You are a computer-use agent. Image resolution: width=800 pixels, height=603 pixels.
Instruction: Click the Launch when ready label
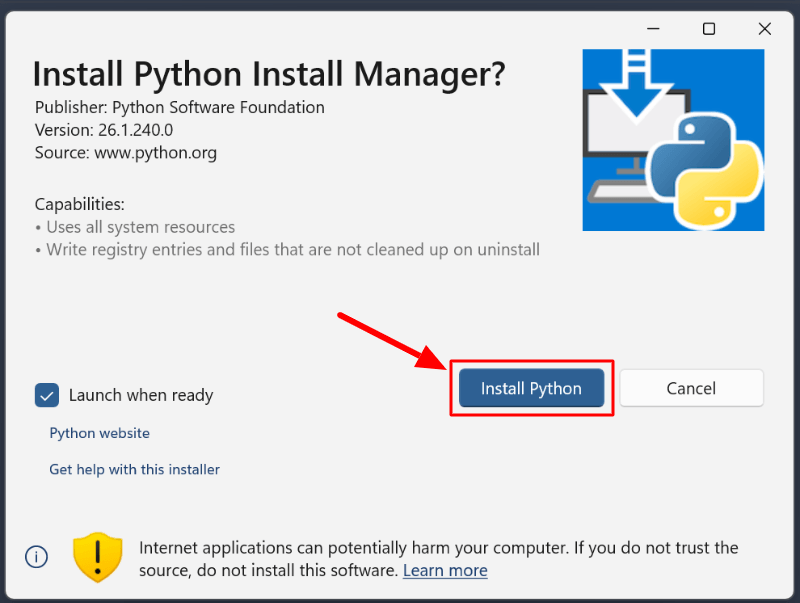coord(141,395)
